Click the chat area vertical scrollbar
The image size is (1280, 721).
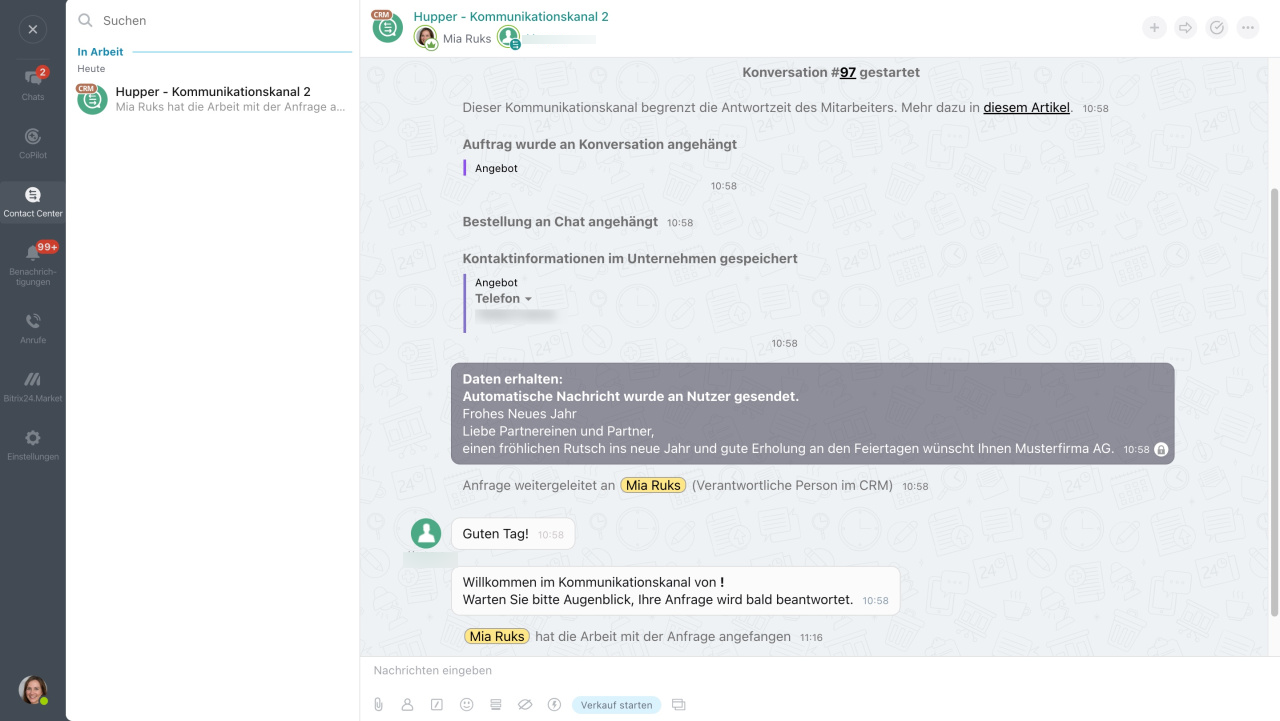[1273, 400]
